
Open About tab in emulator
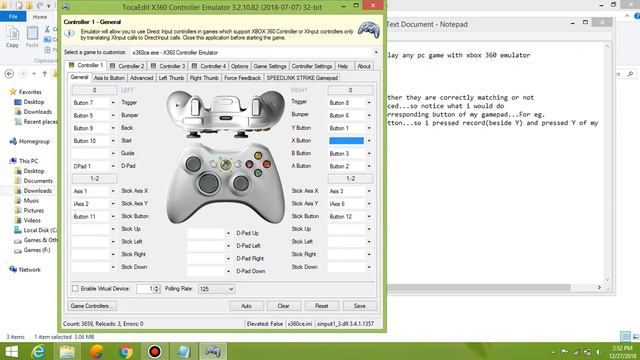tap(364, 66)
